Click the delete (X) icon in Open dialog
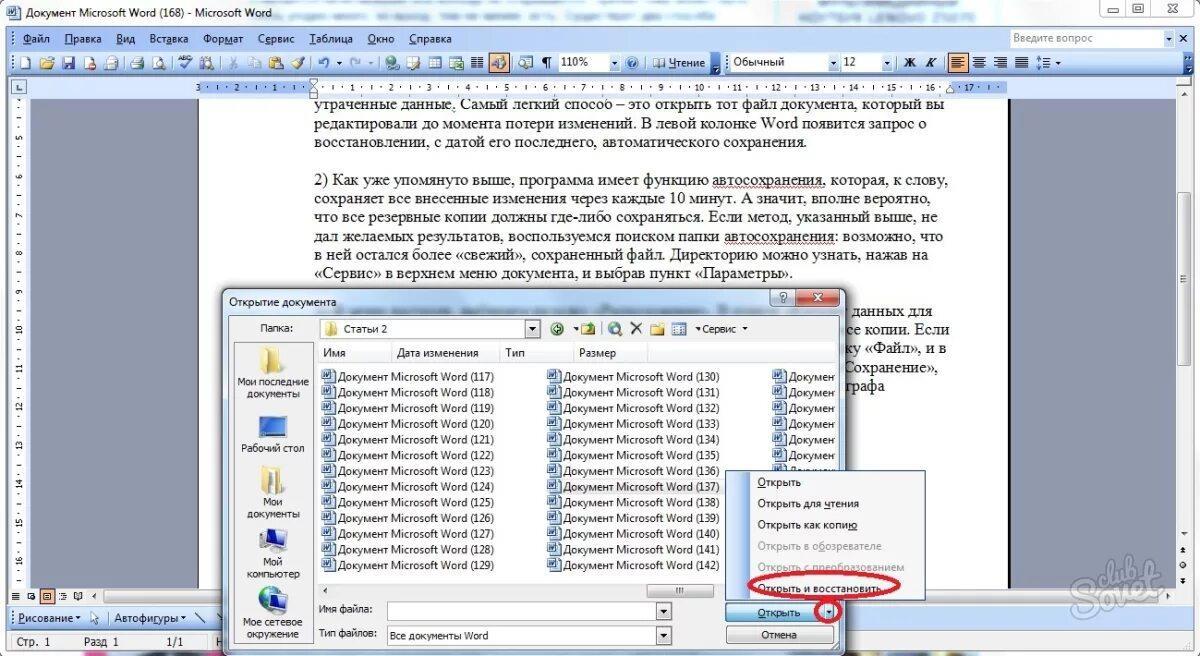Image resolution: width=1200 pixels, height=656 pixels. (636, 329)
